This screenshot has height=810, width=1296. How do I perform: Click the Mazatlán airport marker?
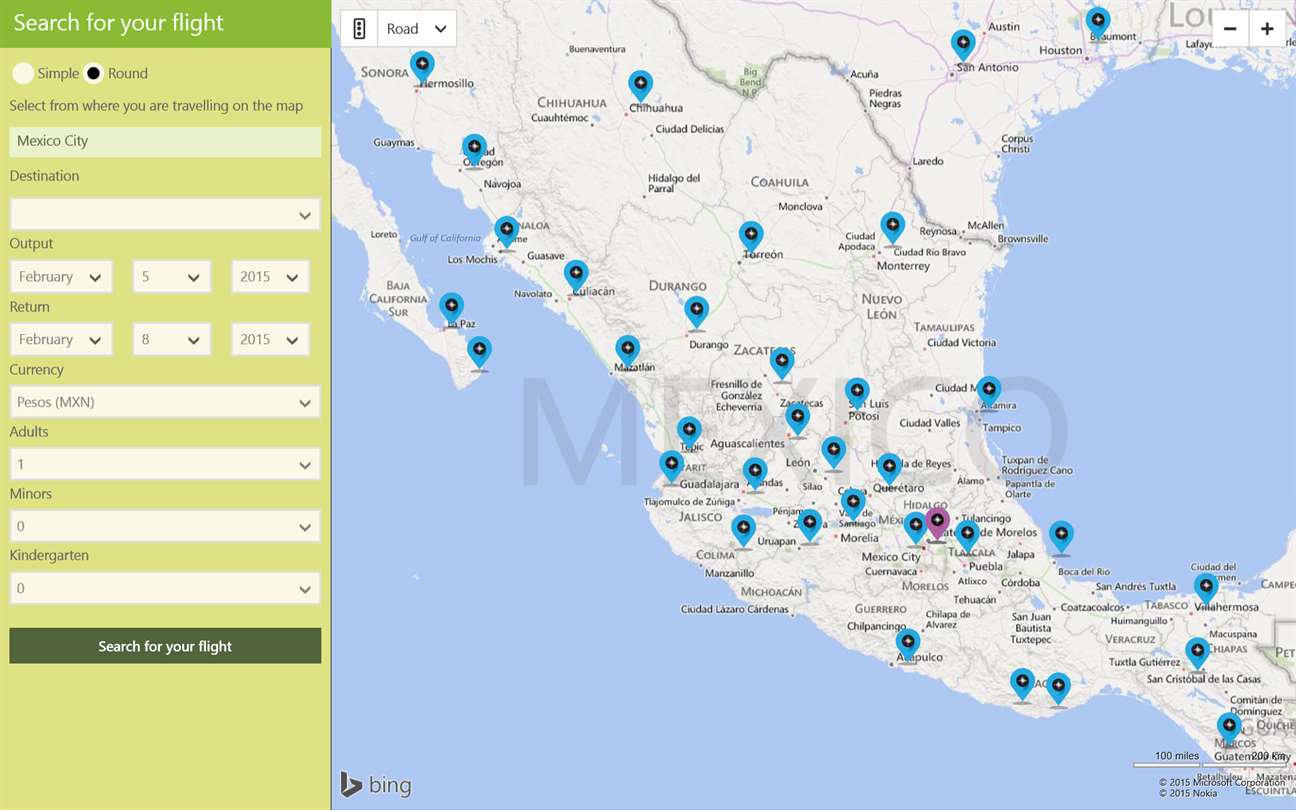click(x=627, y=352)
